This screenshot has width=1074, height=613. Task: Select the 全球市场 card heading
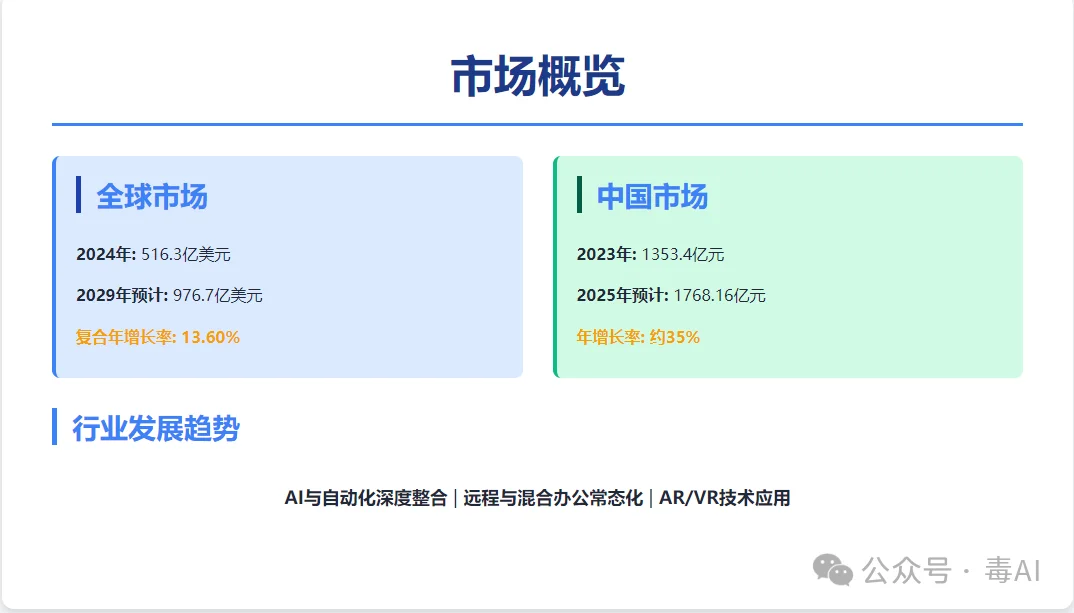[x=152, y=197]
